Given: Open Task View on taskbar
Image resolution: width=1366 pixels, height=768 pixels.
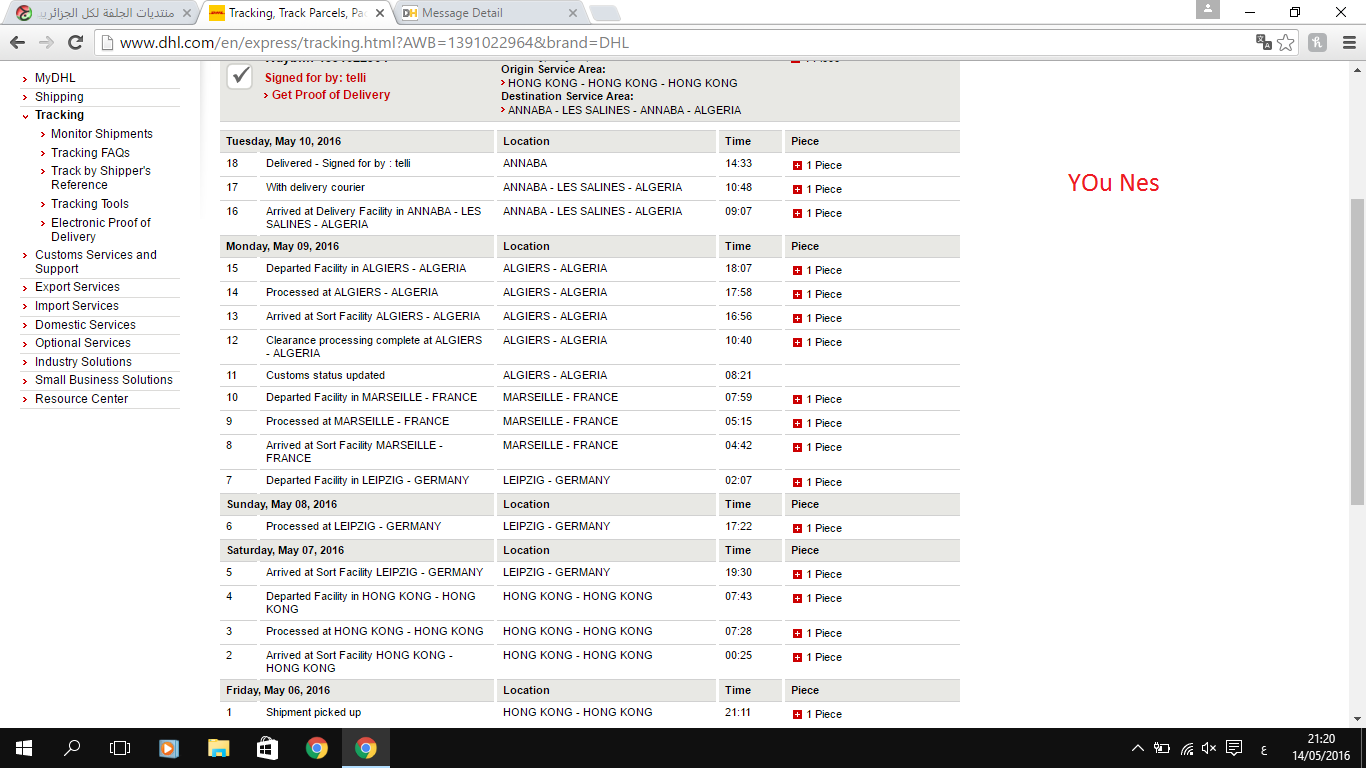Looking at the screenshot, I should tap(120, 748).
